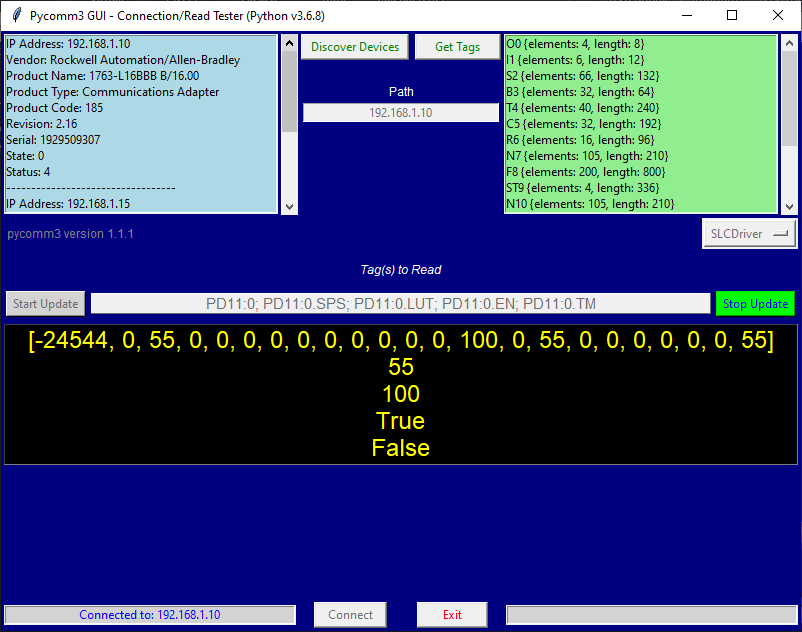
Task: Click the Connected to 192.168.1.10 link
Action: tap(149, 614)
